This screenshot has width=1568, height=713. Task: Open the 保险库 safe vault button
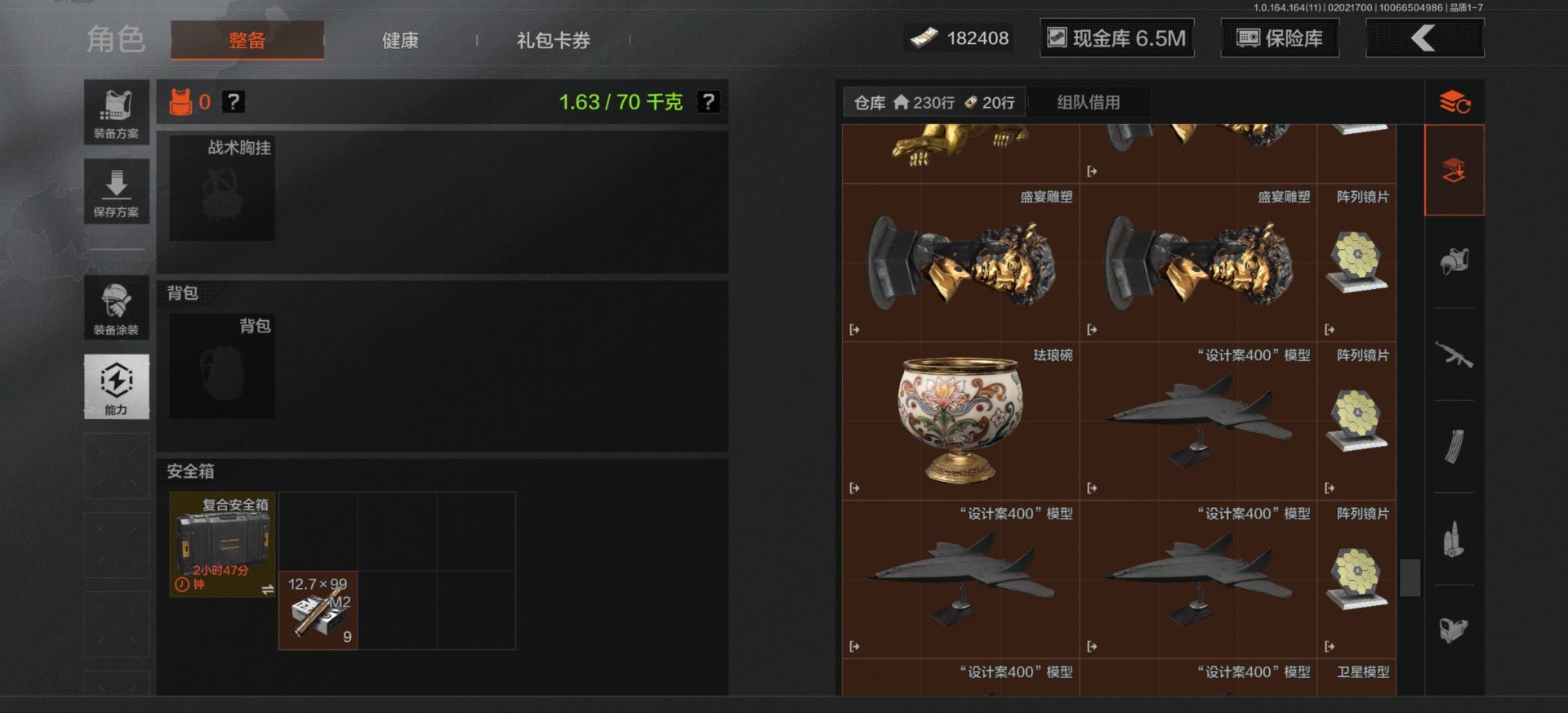point(1280,38)
